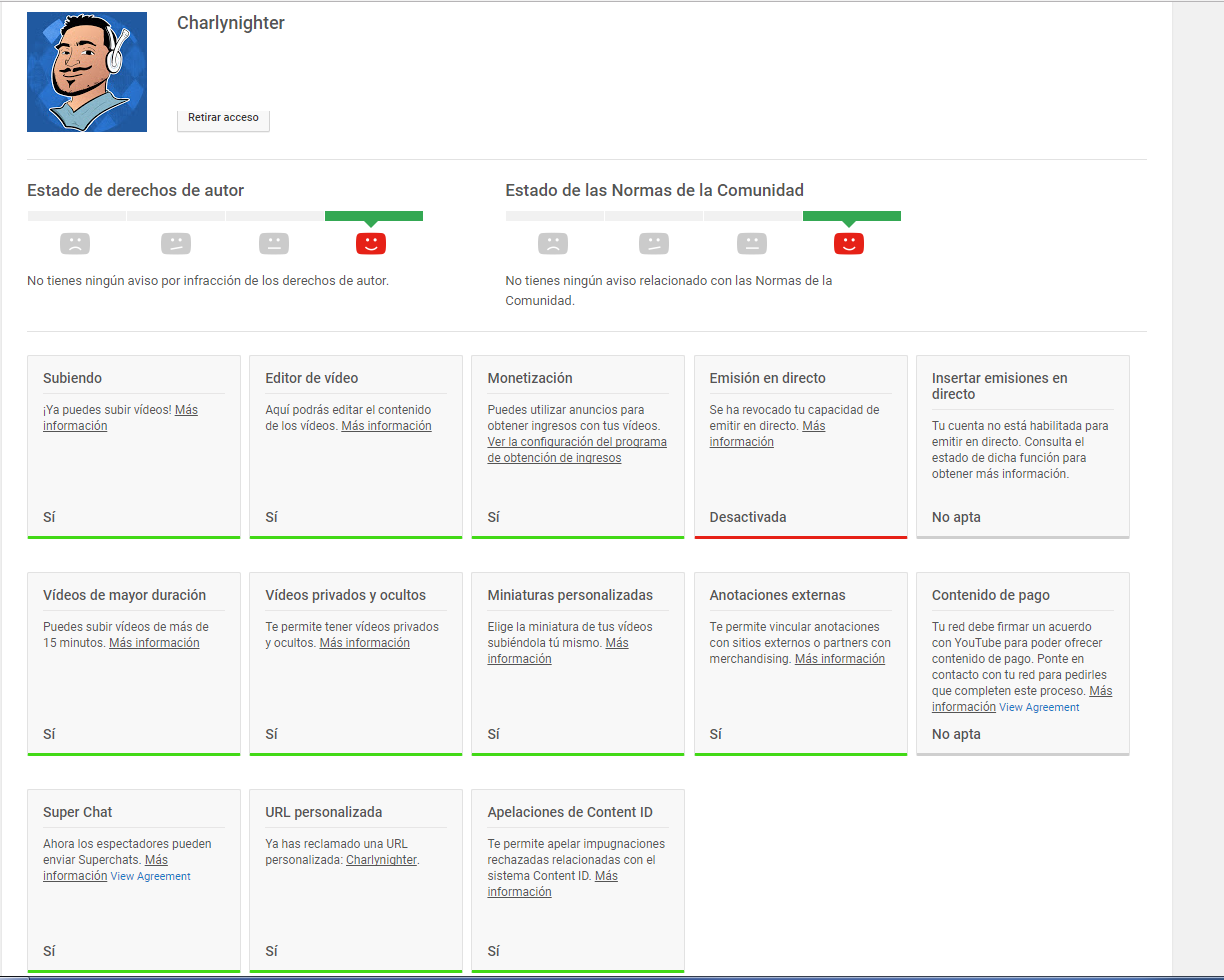Click green progress segment of derechos de autor bar
Screen dimensions: 1224x980
click(x=374, y=216)
